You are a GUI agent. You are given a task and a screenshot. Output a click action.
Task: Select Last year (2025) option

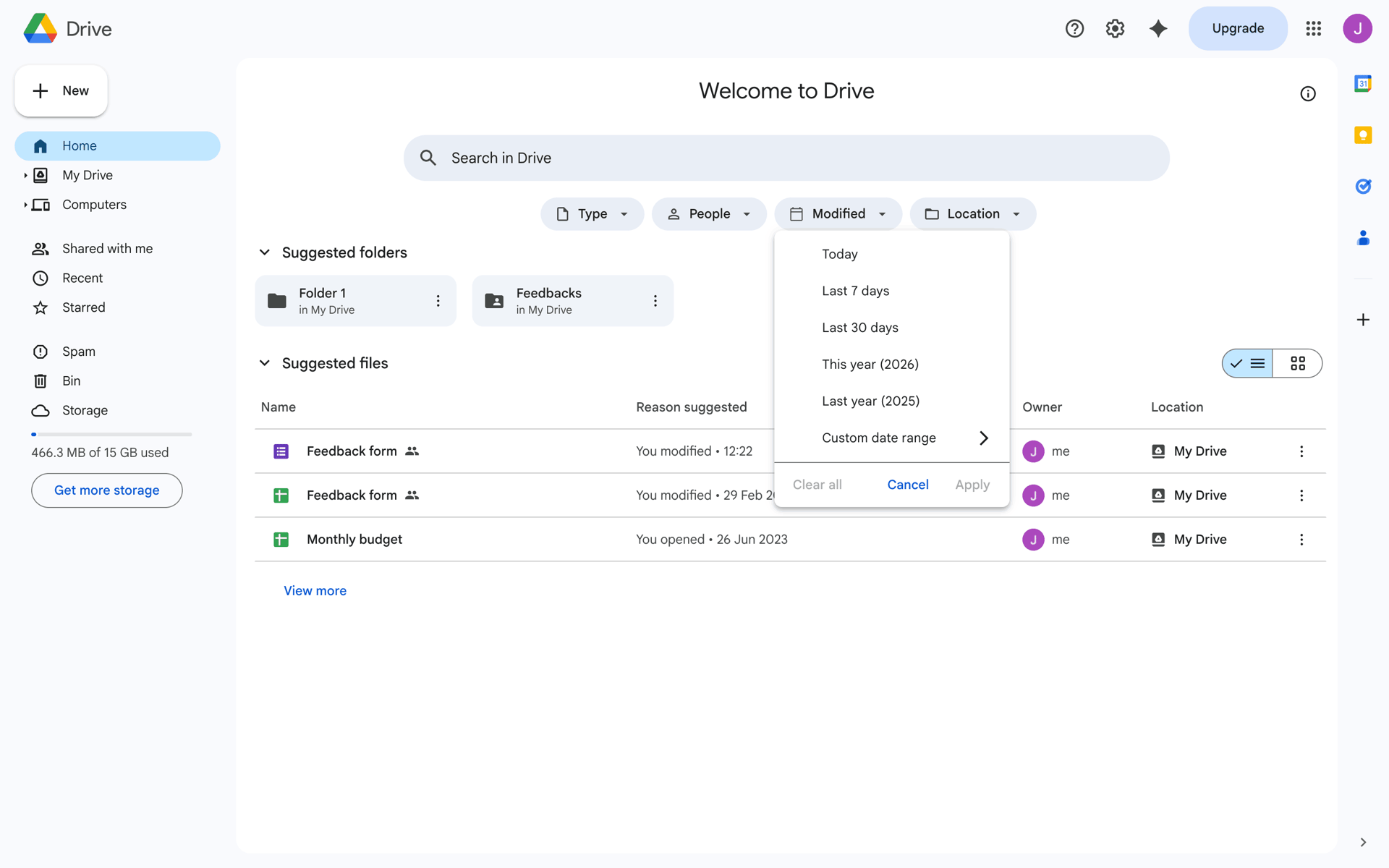click(x=892, y=401)
